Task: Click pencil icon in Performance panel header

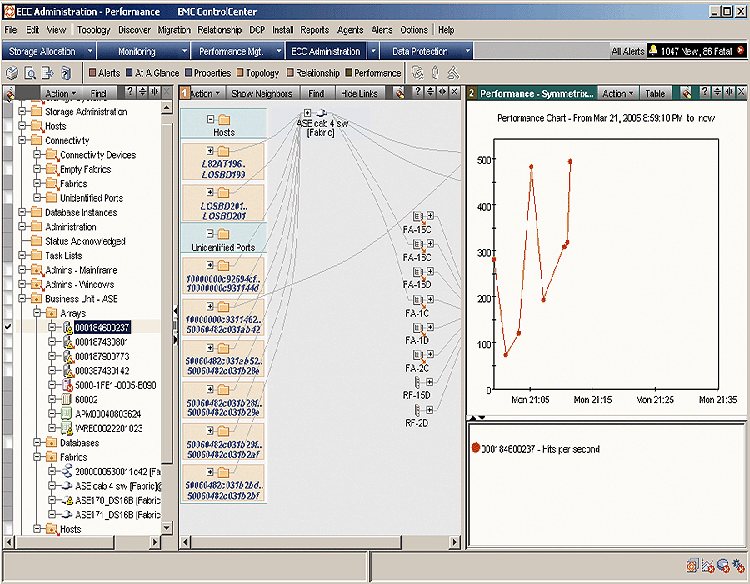Action: (x=686, y=93)
